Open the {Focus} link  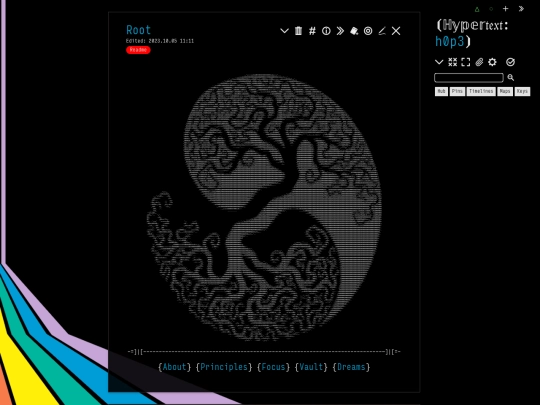click(273, 367)
